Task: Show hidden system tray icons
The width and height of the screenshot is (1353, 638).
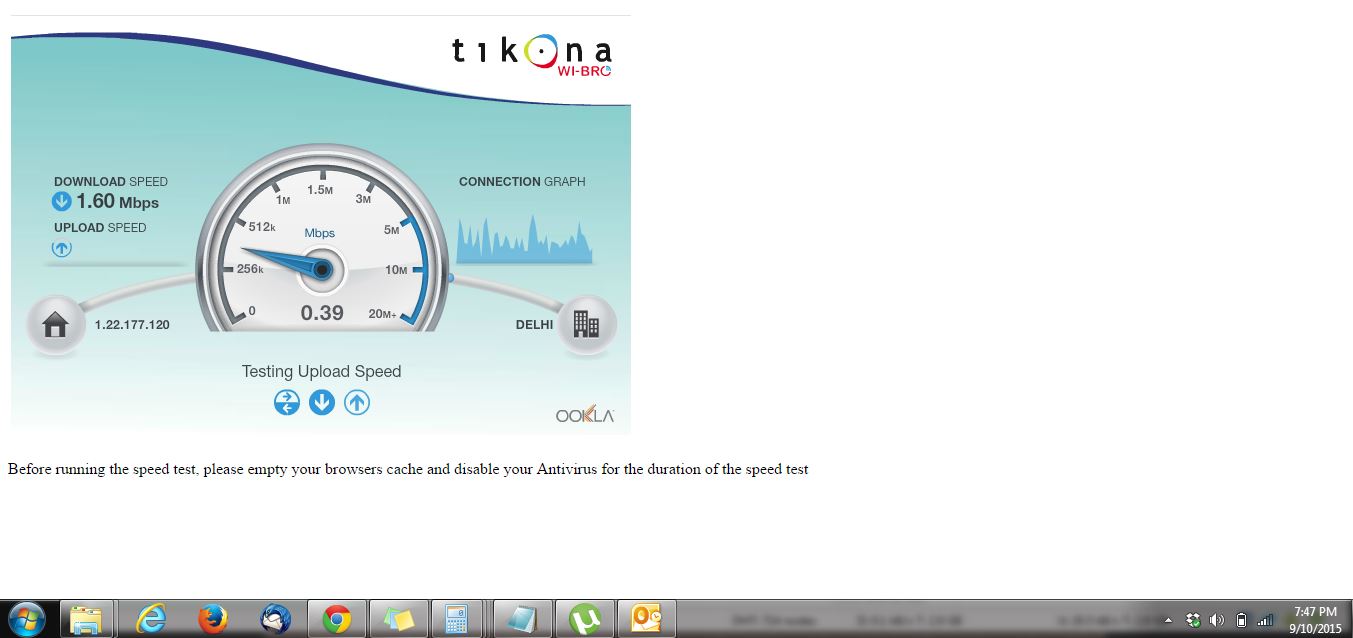Action: [1168, 620]
